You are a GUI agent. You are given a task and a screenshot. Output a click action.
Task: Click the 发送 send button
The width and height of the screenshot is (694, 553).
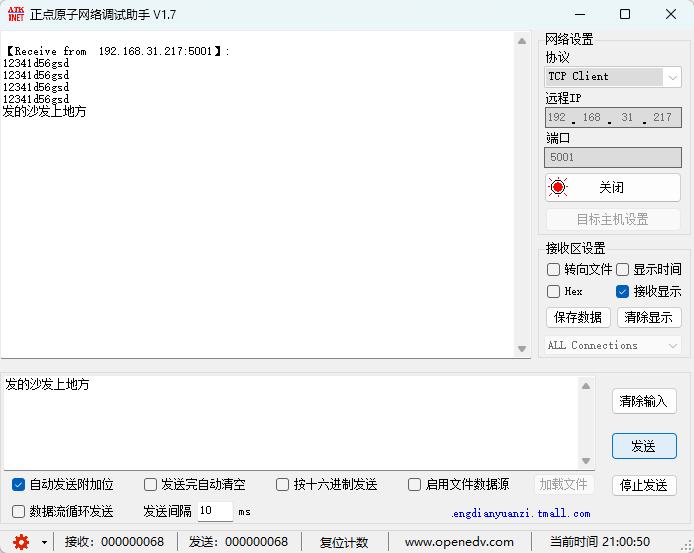[x=644, y=446]
